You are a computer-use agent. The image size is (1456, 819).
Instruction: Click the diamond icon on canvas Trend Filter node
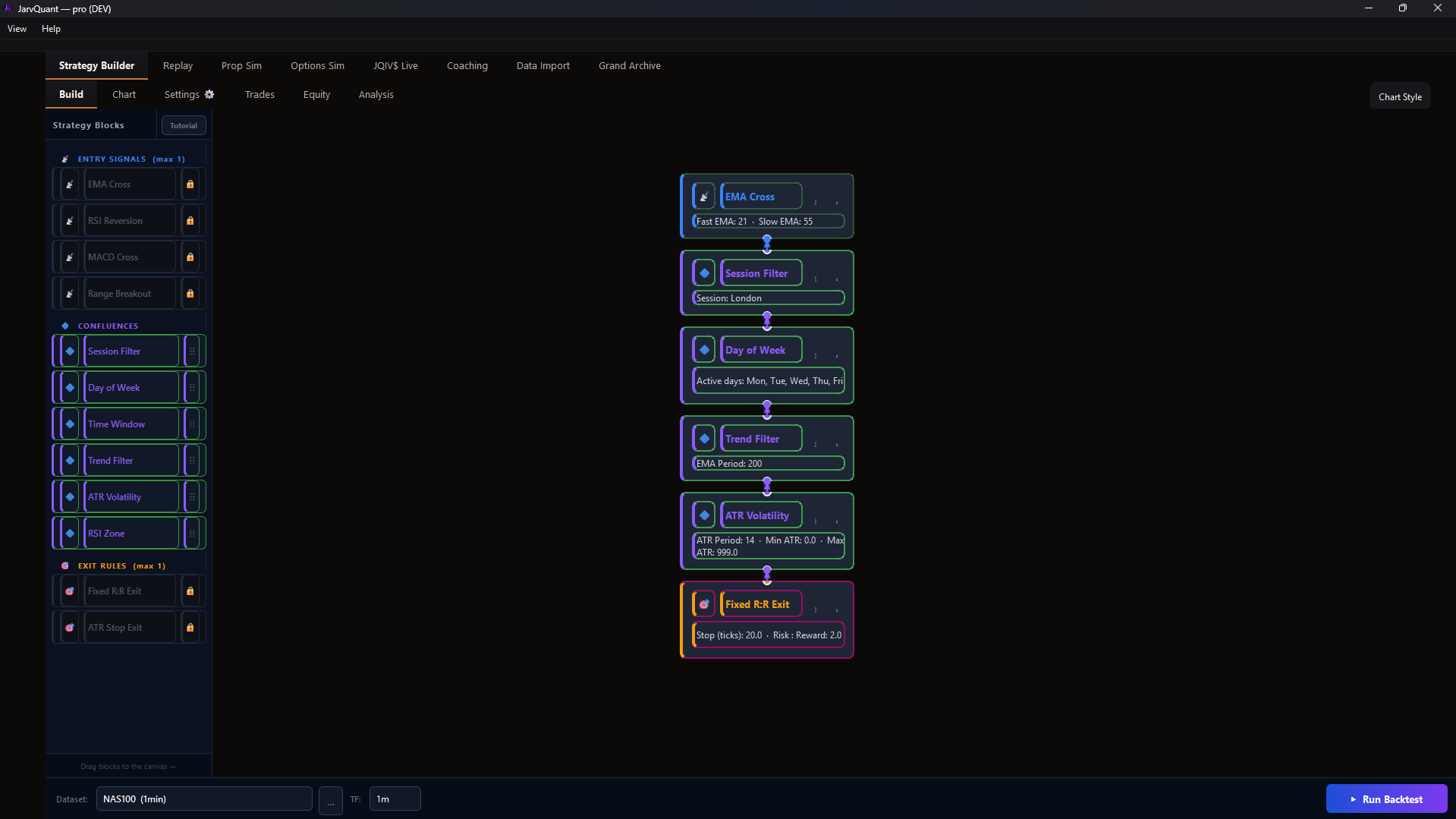tap(704, 439)
